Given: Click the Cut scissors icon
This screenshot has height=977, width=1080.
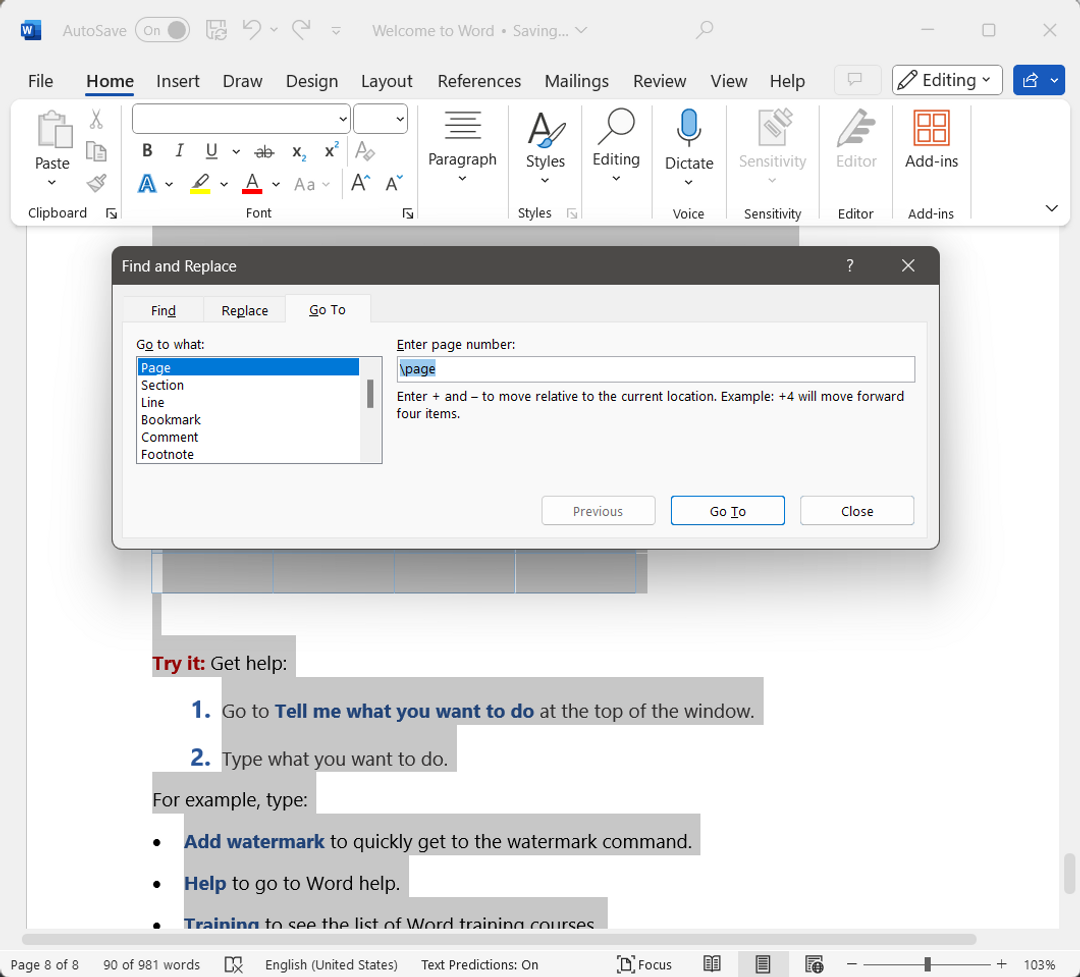Looking at the screenshot, I should click(x=96, y=119).
